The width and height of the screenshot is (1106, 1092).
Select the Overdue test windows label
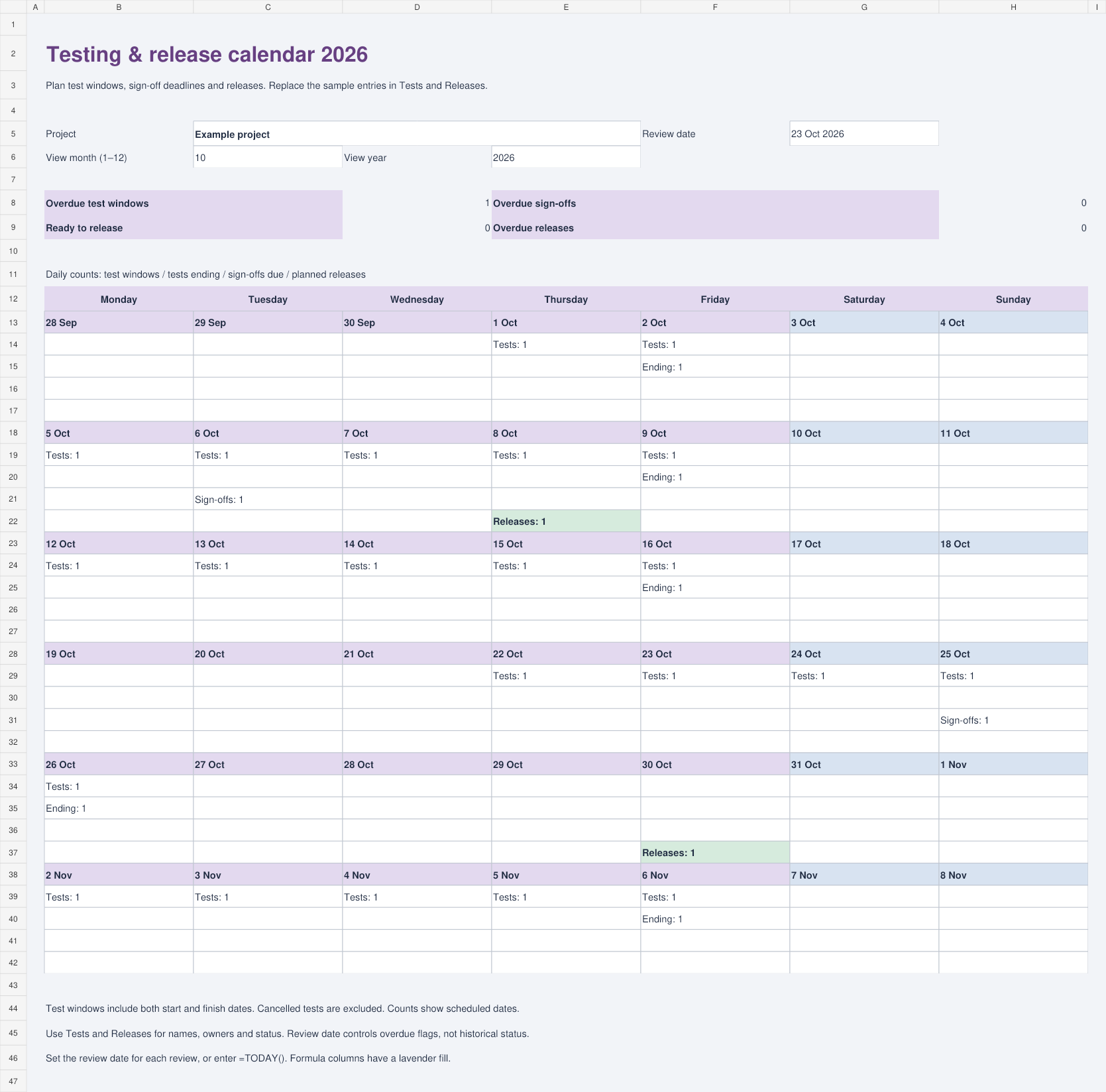[194, 203]
